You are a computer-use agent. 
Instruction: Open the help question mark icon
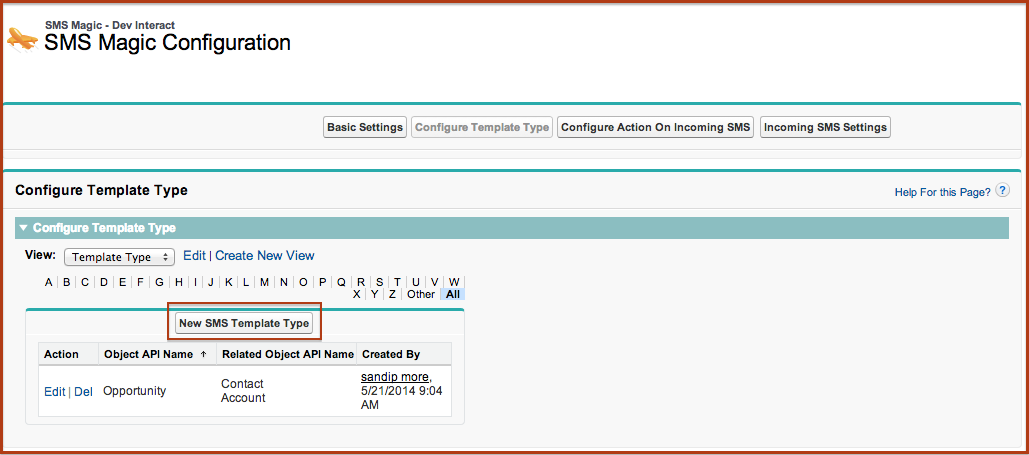[x=1002, y=191]
